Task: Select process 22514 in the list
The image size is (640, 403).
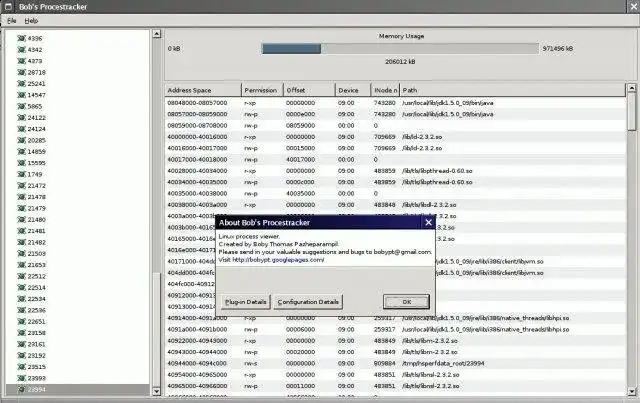Action: tap(36, 287)
